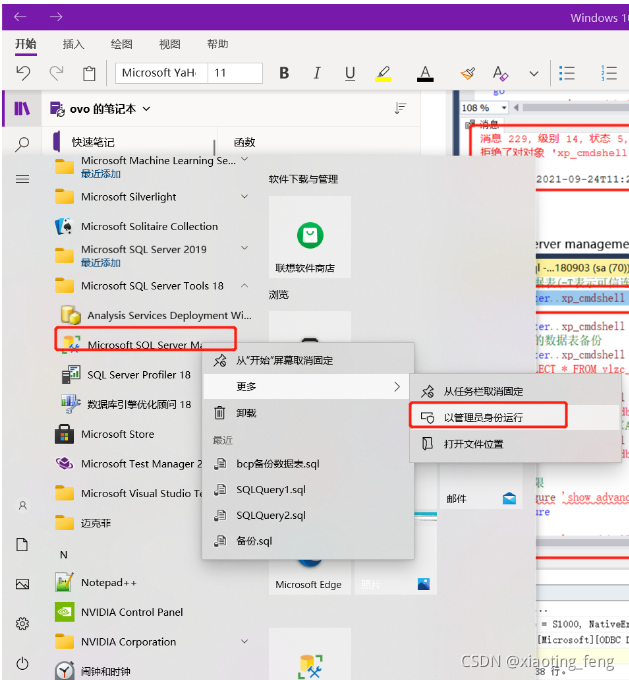The height and width of the screenshot is (680, 629).
Task: Toggle italic formatting
Action: pos(317,73)
